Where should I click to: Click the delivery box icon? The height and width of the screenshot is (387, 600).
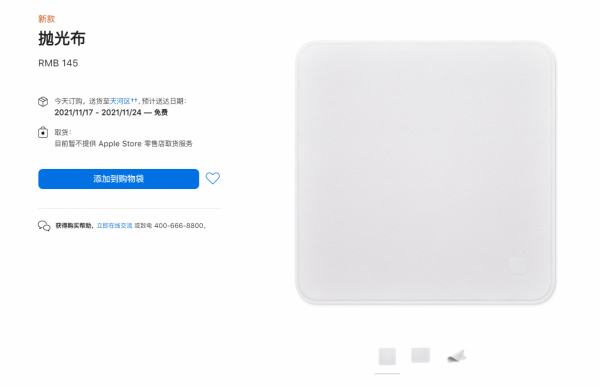click(43, 101)
